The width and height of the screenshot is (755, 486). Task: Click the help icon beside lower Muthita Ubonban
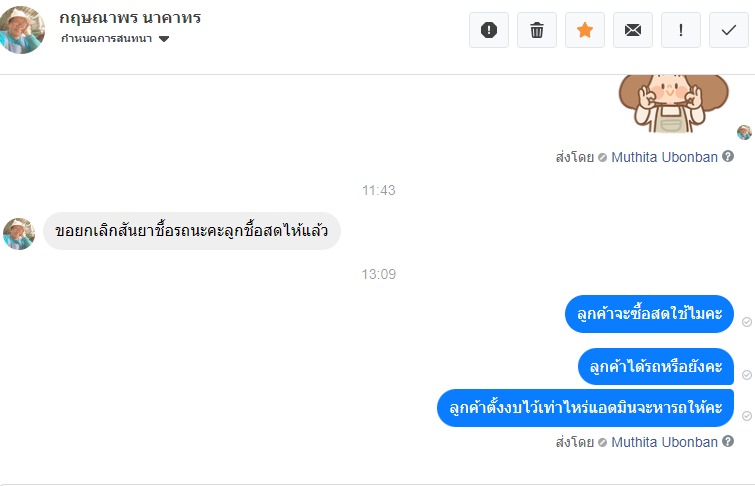[728, 442]
